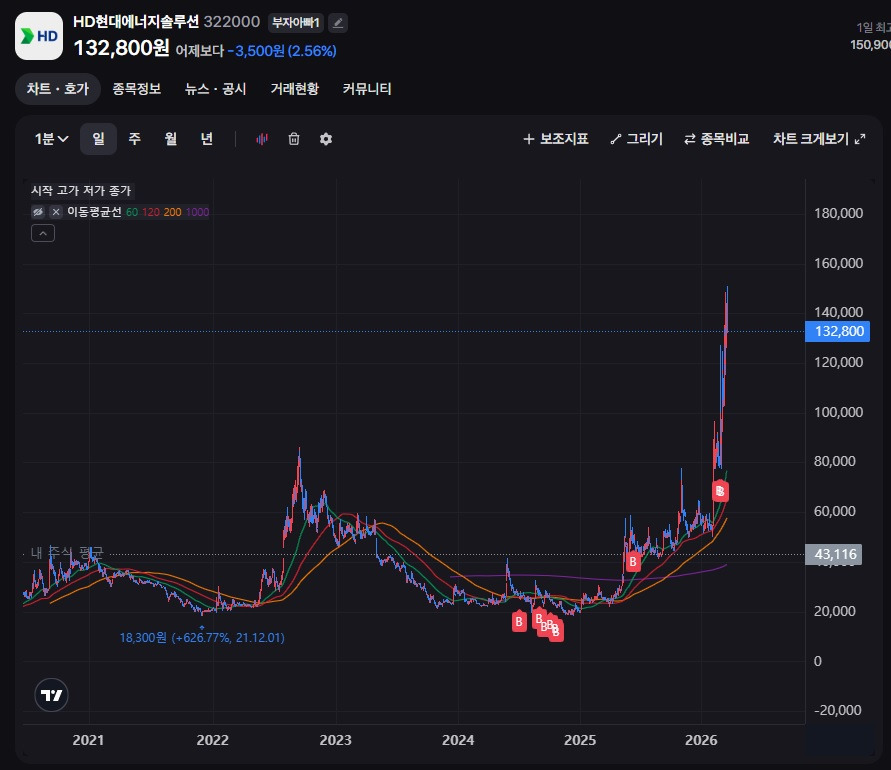This screenshot has height=770, width=891.
Task: Open chart settings gear icon
Action: click(326, 139)
